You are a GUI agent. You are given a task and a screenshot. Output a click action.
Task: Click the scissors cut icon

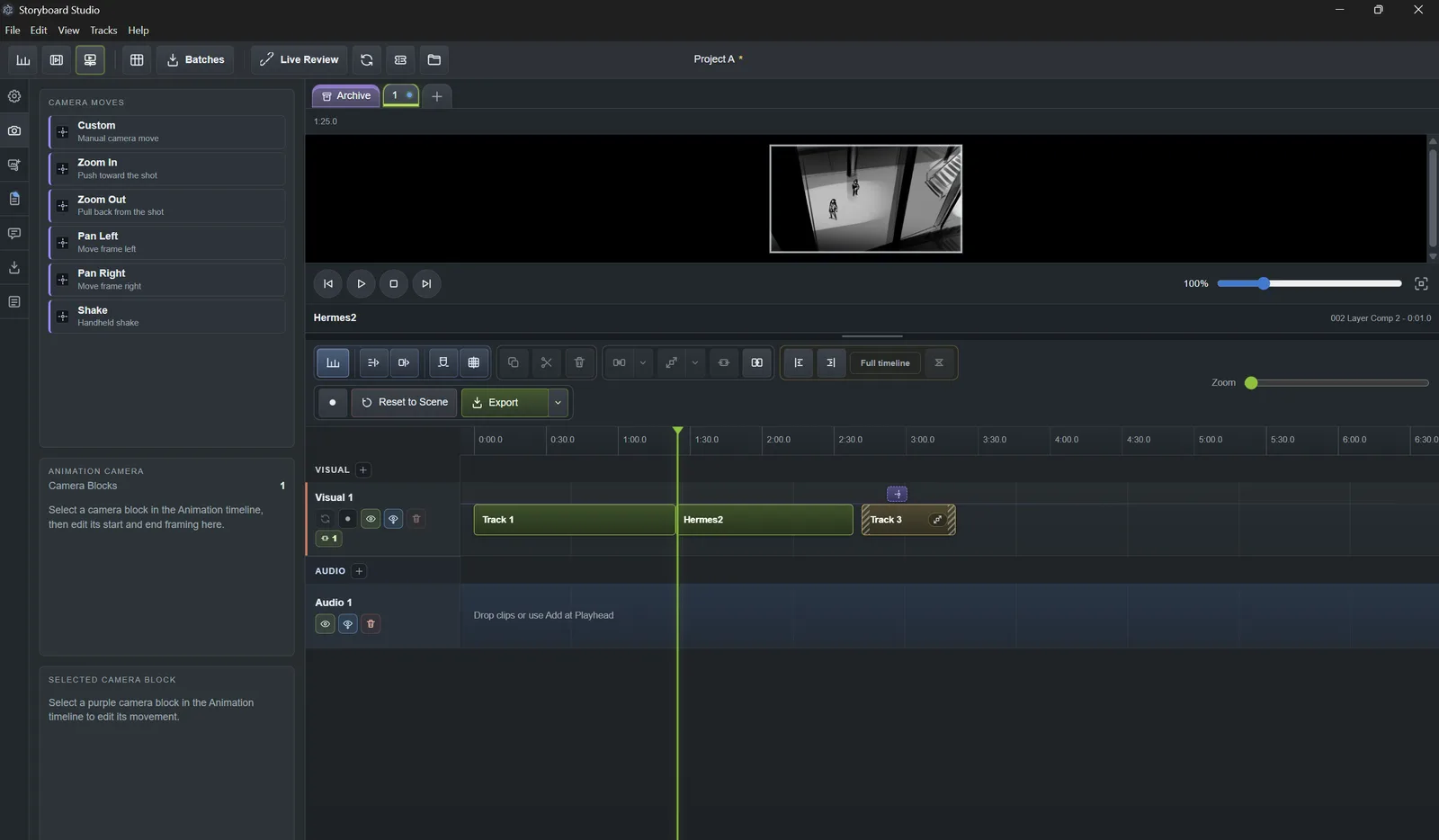pos(546,362)
